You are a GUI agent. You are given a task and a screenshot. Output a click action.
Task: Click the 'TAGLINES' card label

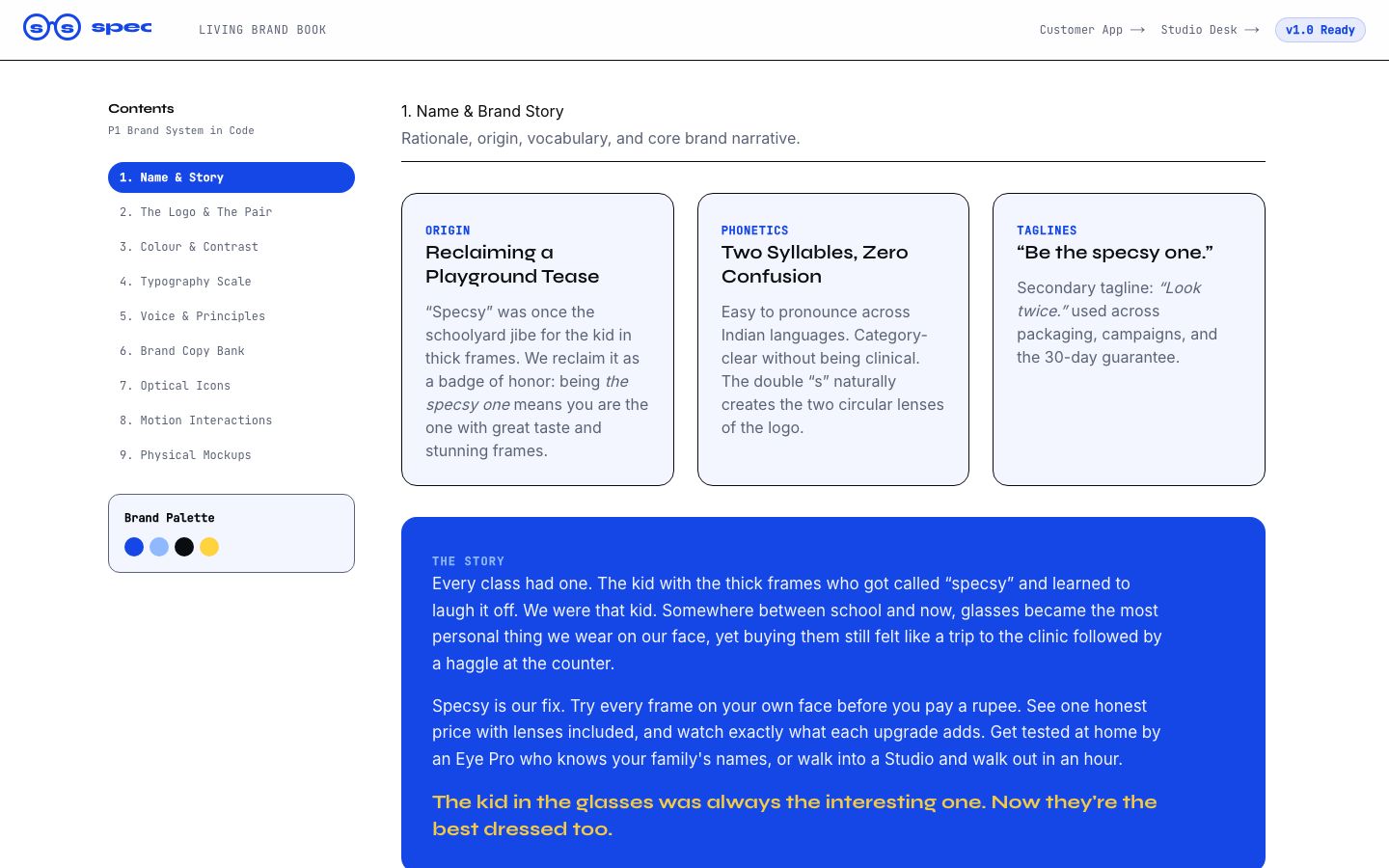1047,231
